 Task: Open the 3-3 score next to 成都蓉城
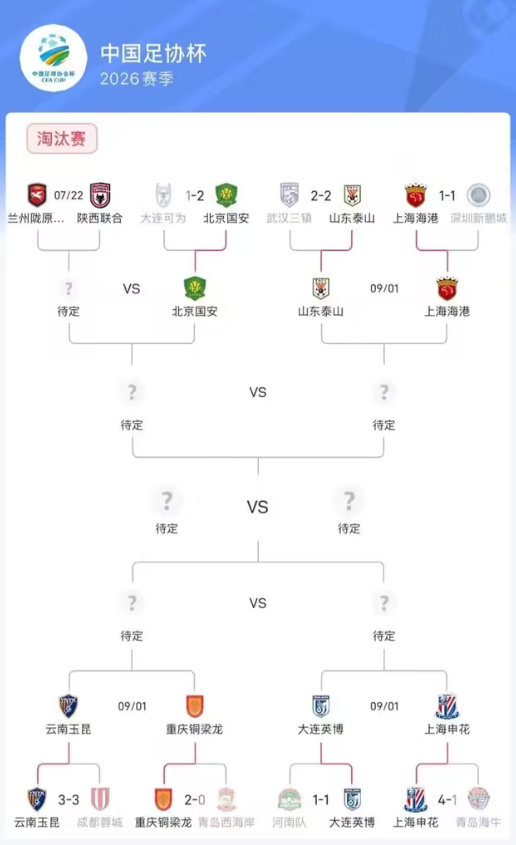pyautogui.click(x=68, y=800)
